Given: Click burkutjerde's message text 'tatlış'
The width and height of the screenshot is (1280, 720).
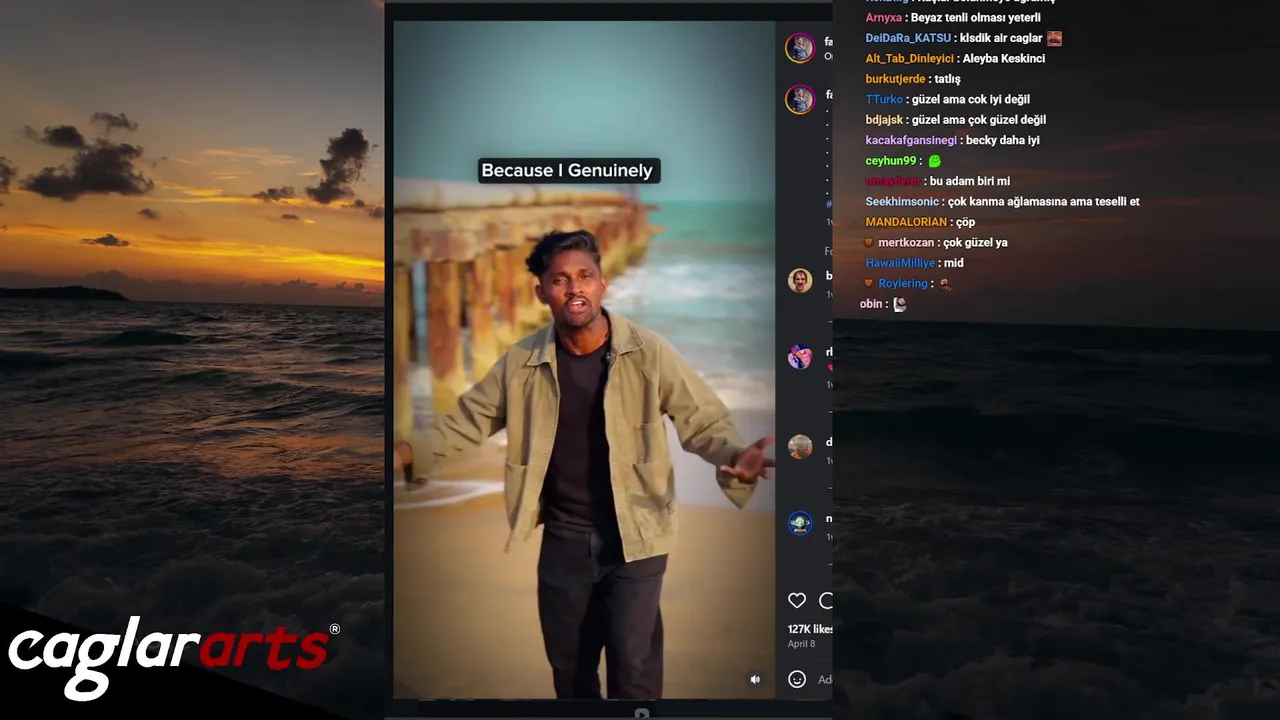Looking at the screenshot, I should pos(947,79).
